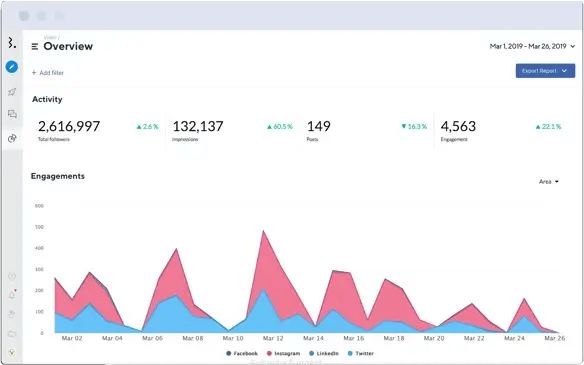Click the Mar 14 x-axis label

pyautogui.click(x=313, y=338)
